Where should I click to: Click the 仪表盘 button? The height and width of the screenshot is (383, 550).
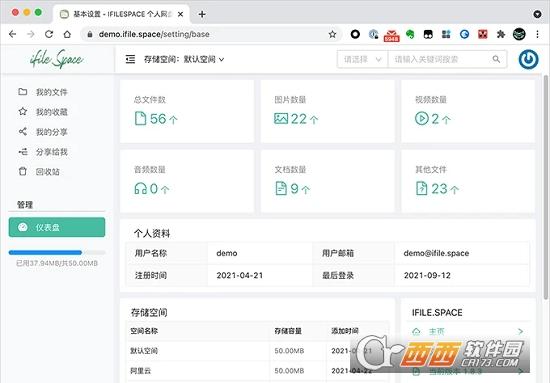pyautogui.click(x=57, y=227)
